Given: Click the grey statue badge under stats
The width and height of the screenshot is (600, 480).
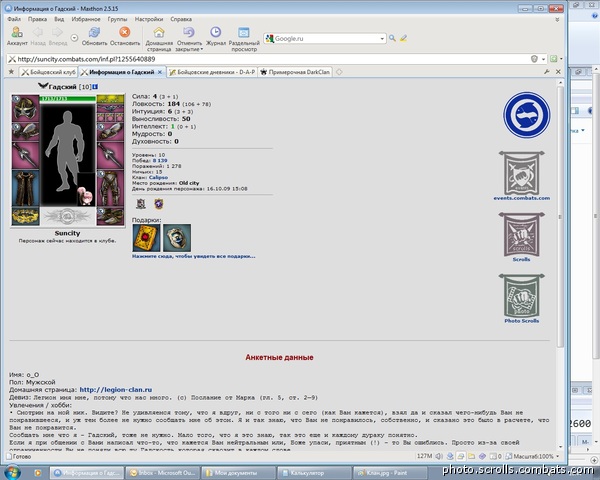Looking at the screenshot, I should tap(141, 204).
